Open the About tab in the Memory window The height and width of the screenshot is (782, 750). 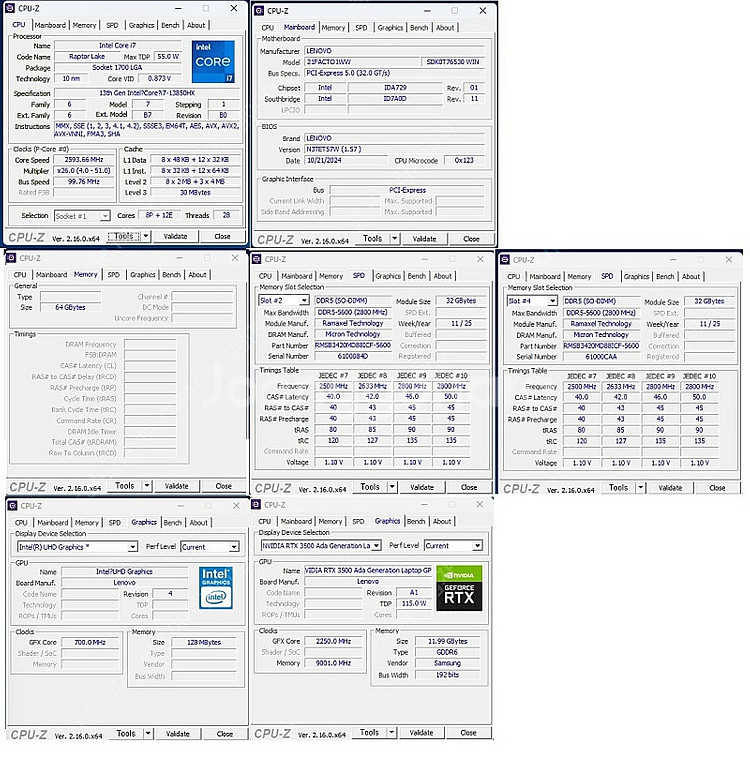197,274
